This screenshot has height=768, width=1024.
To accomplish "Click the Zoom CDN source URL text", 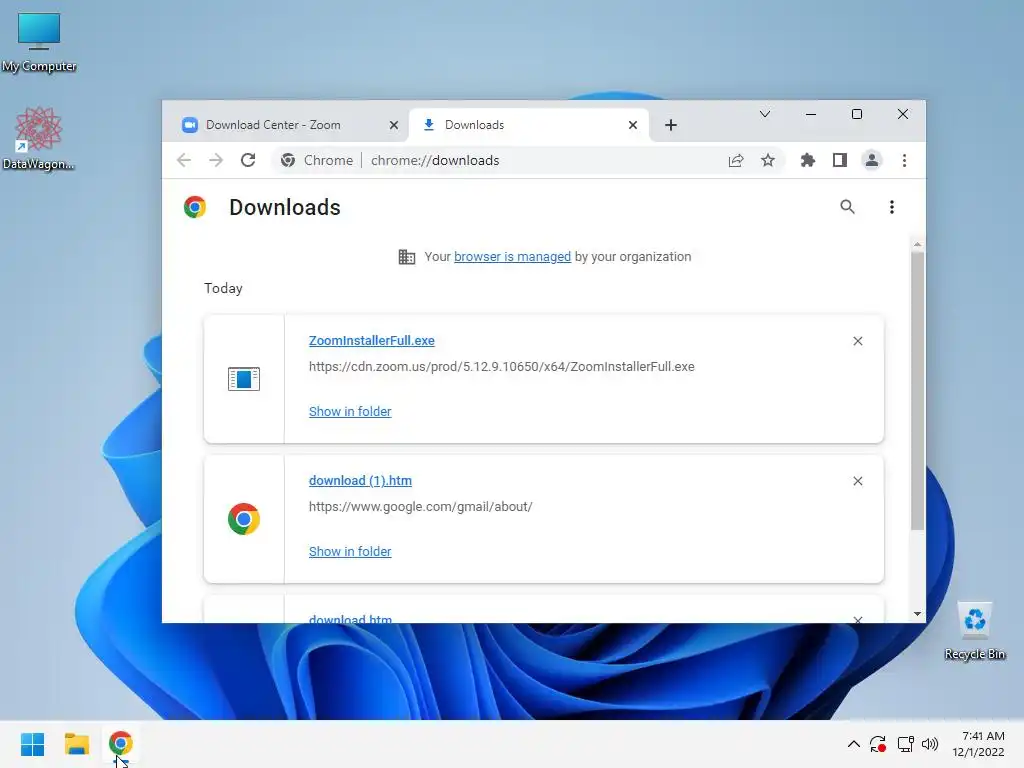I will 502,366.
